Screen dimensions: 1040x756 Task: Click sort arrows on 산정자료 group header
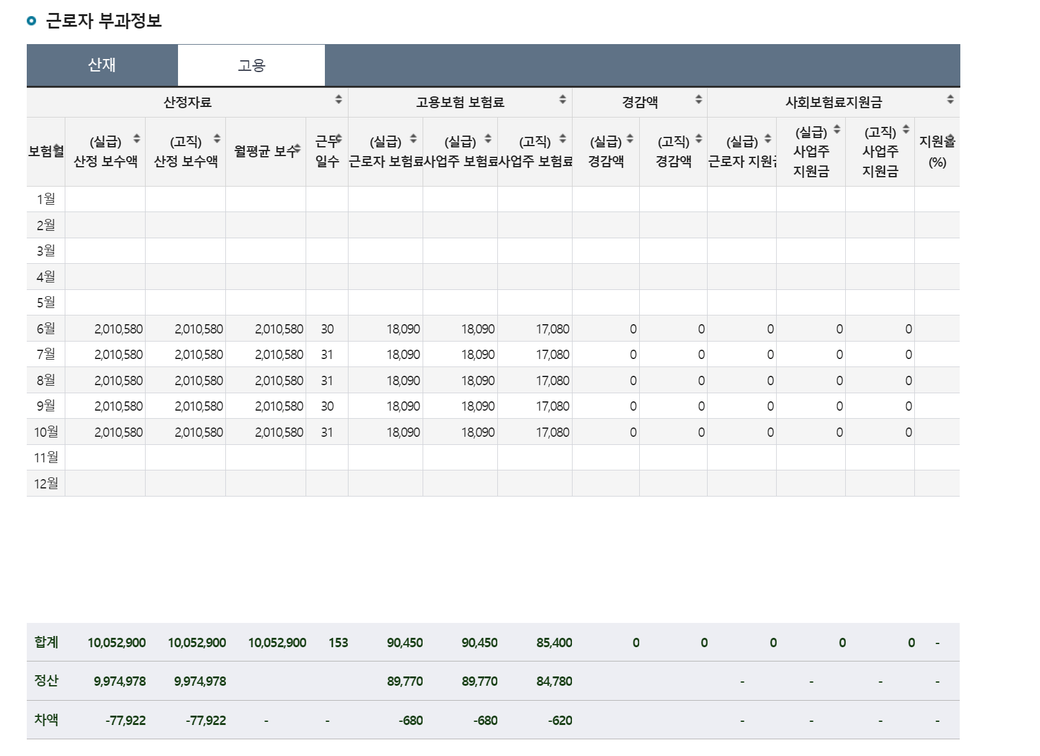tap(338, 100)
